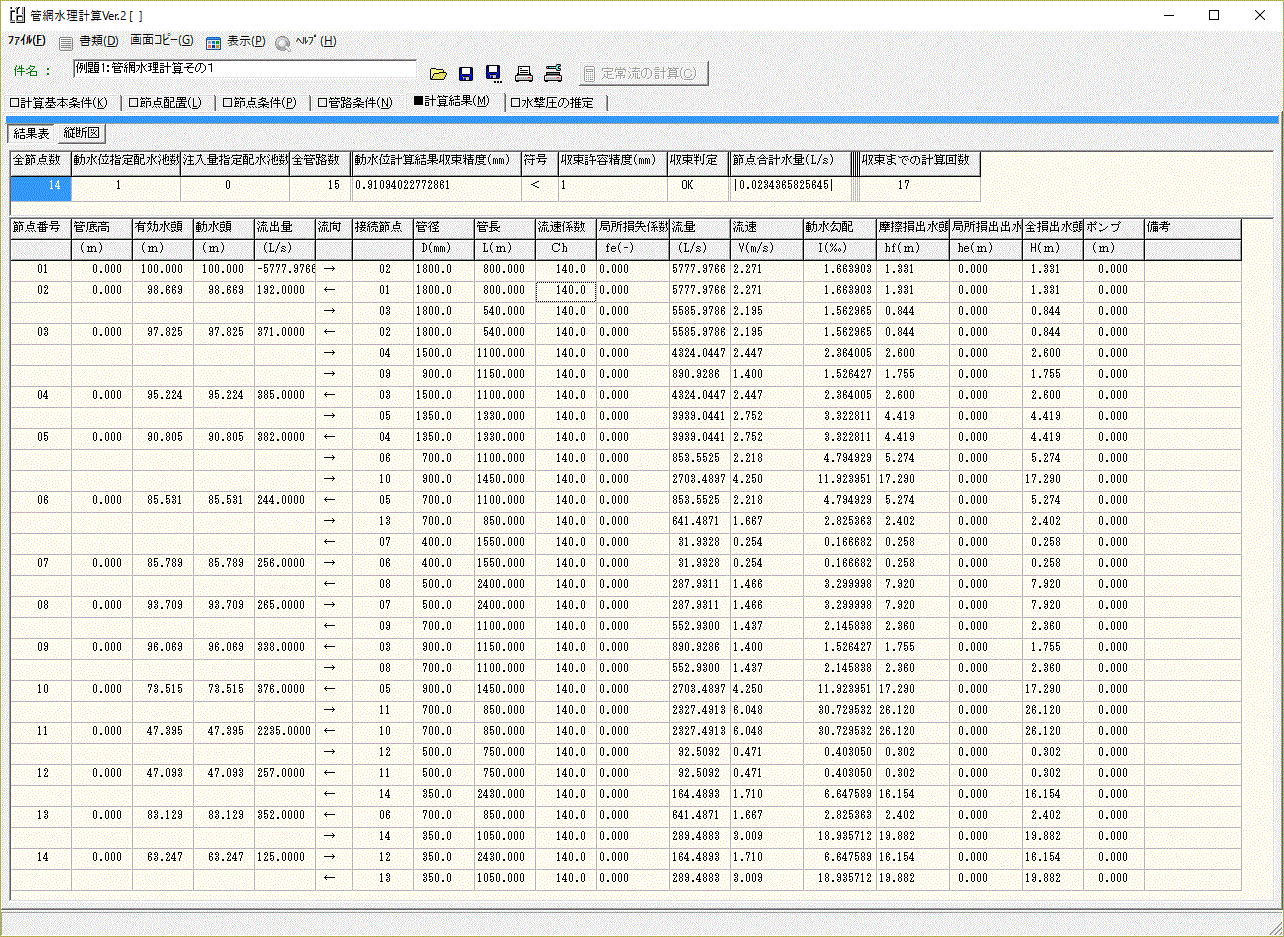The image size is (1284, 937).
Task: Click the 件名 text input field
Action: (245, 69)
